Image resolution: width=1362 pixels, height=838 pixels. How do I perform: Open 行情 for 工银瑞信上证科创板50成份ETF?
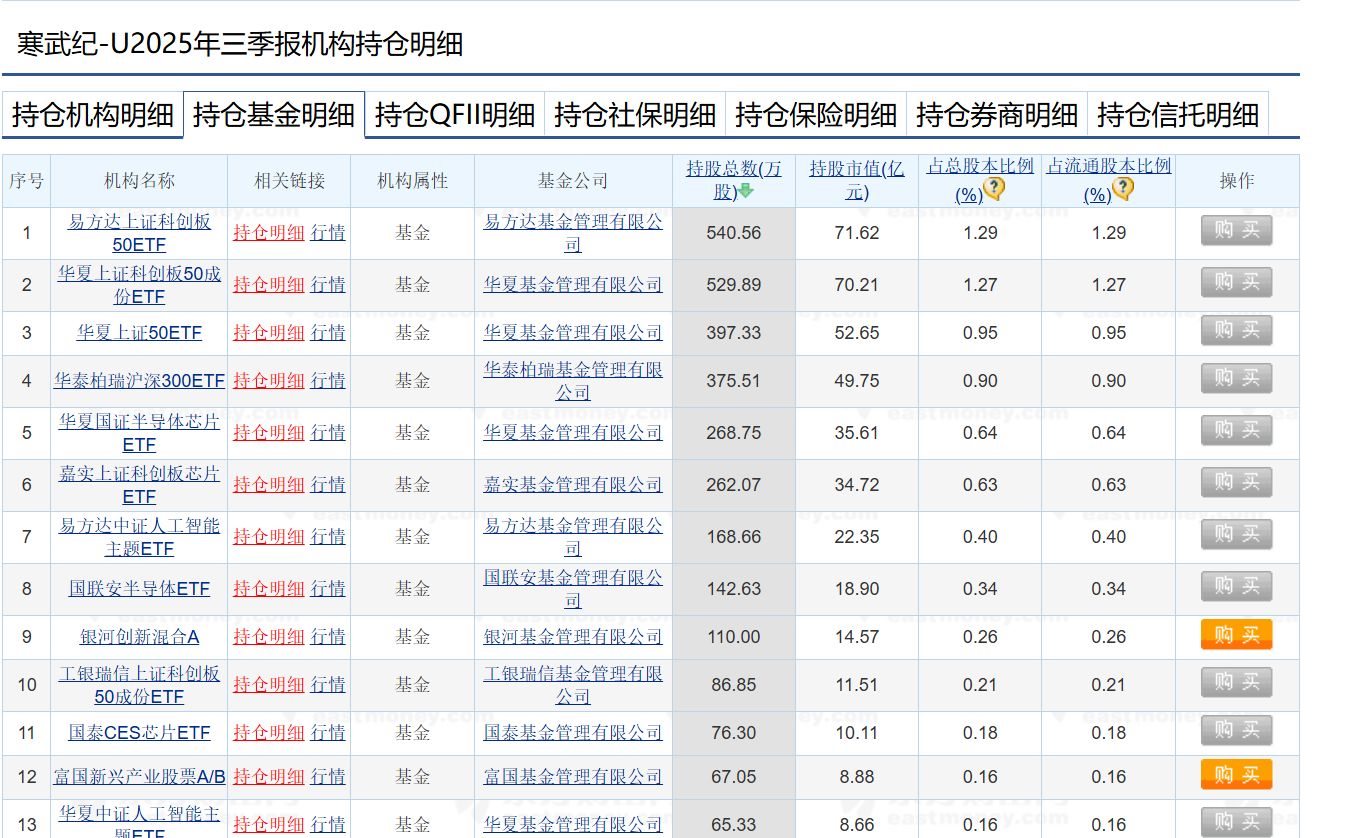[x=328, y=685]
